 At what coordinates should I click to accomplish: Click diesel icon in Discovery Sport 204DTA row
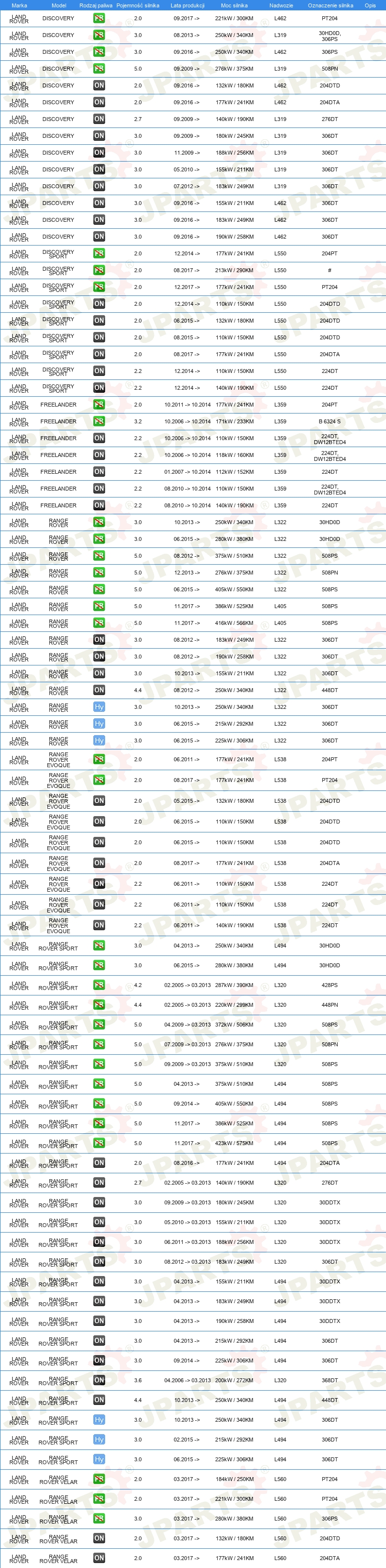(99, 354)
